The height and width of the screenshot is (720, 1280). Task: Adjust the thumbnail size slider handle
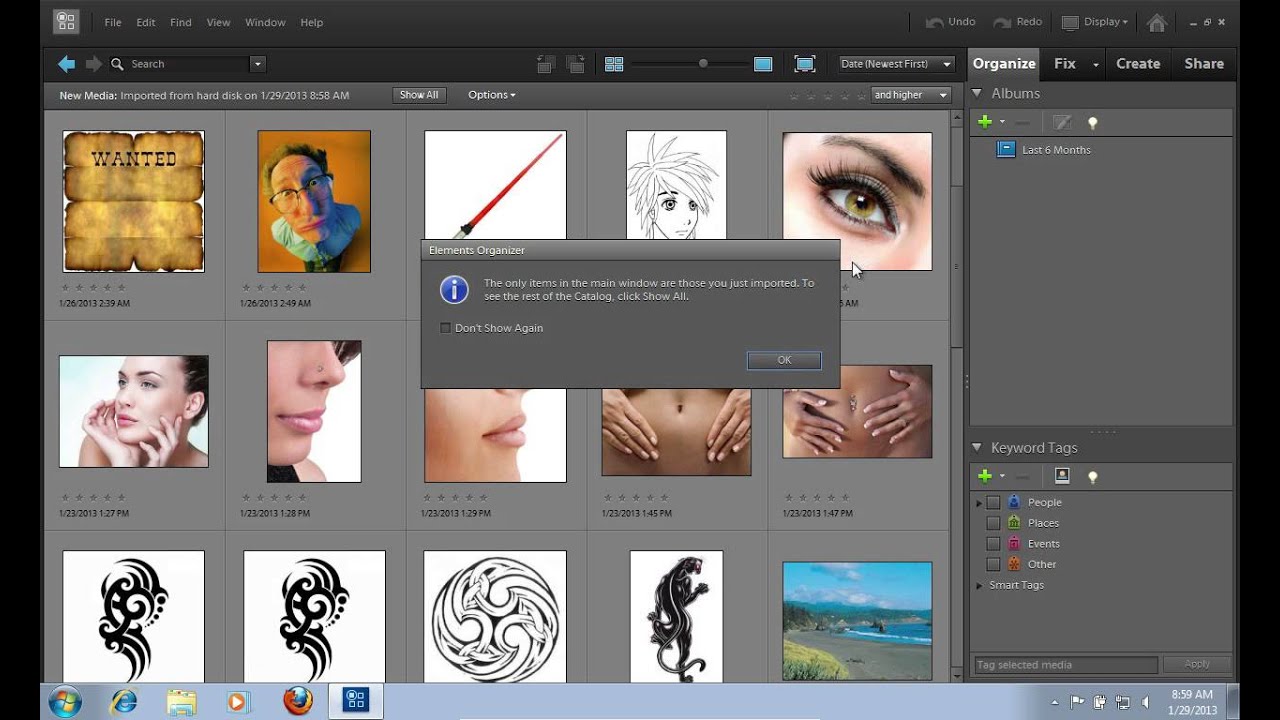tap(703, 64)
